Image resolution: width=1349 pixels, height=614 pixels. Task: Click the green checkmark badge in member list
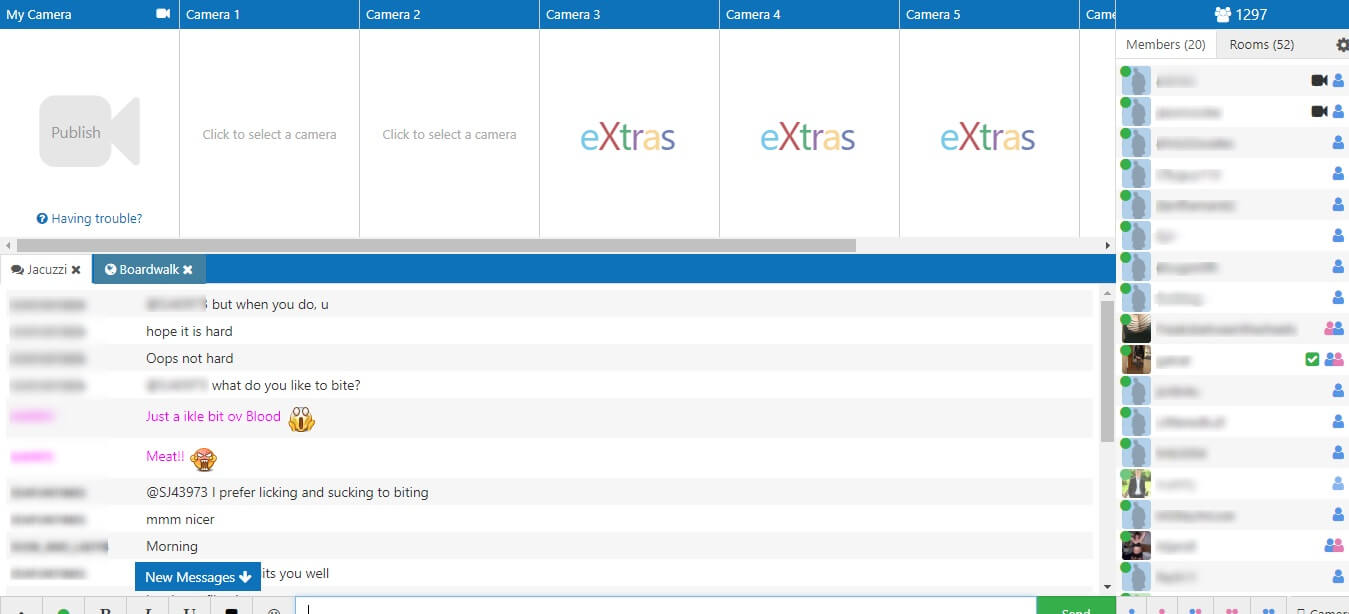1312,359
